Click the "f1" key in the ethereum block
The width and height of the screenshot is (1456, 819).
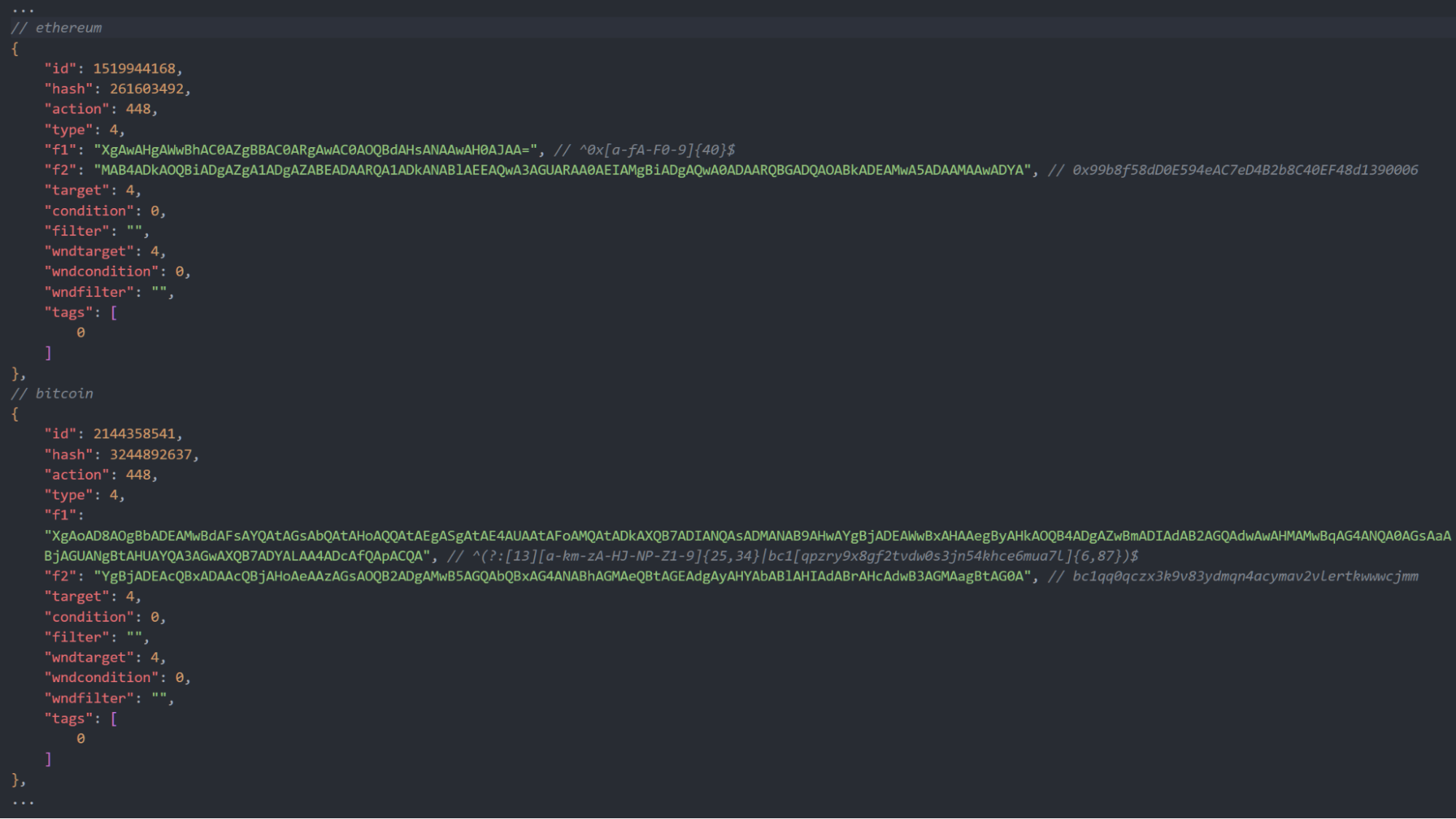(x=60, y=150)
